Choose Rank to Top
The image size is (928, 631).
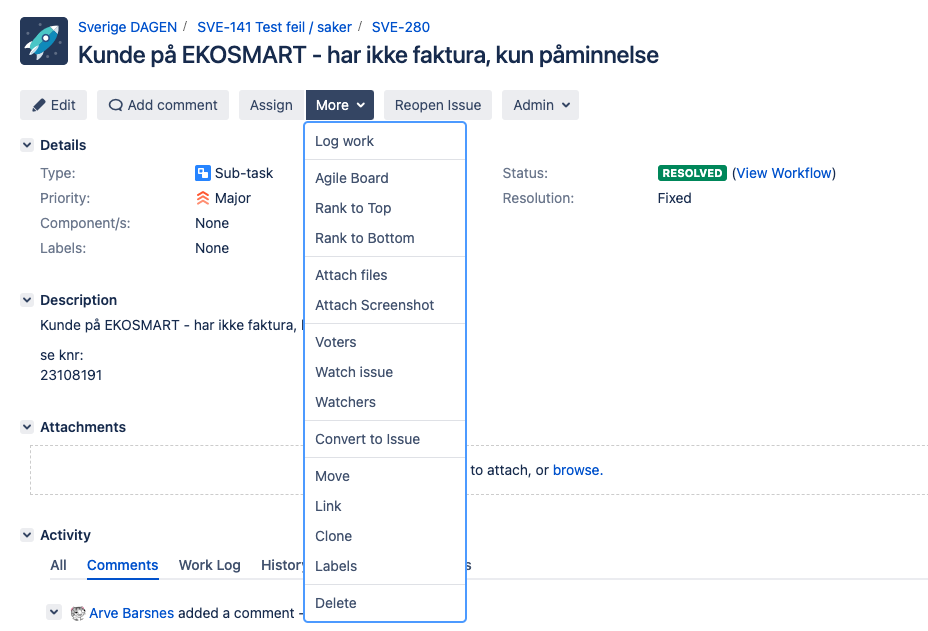385,208
